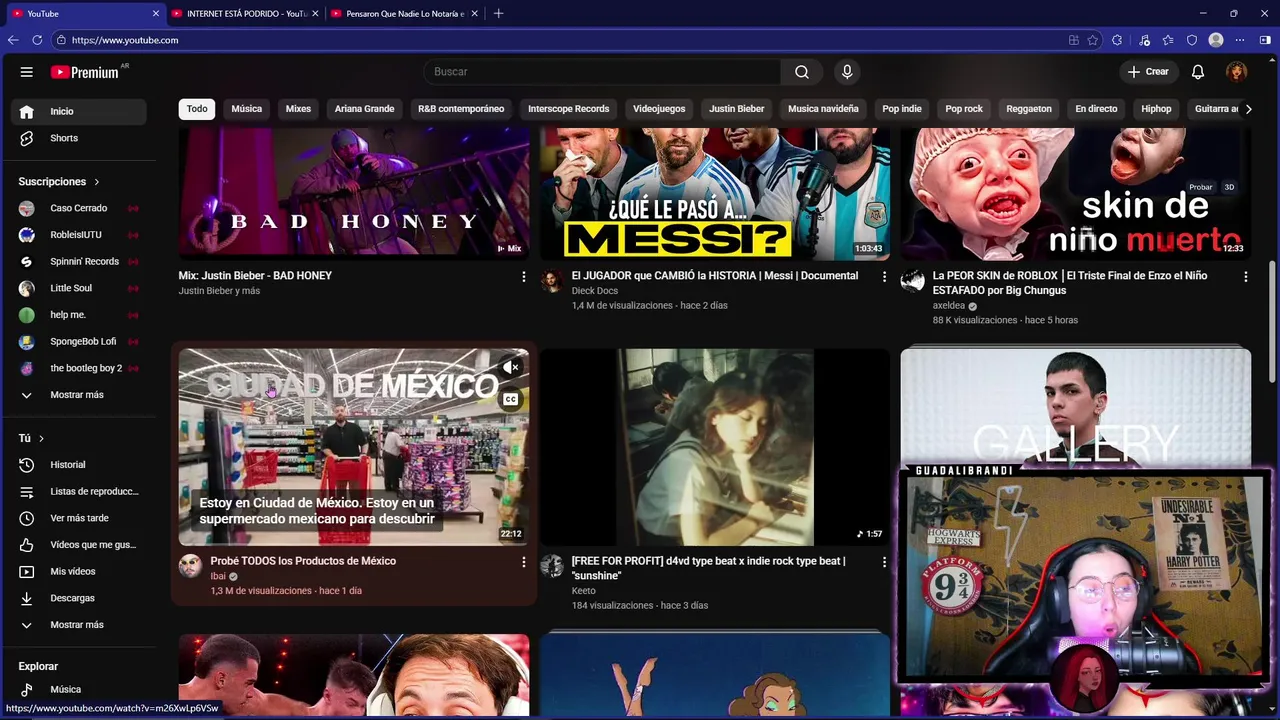Expand Mostrar más under Descargas

(78, 625)
